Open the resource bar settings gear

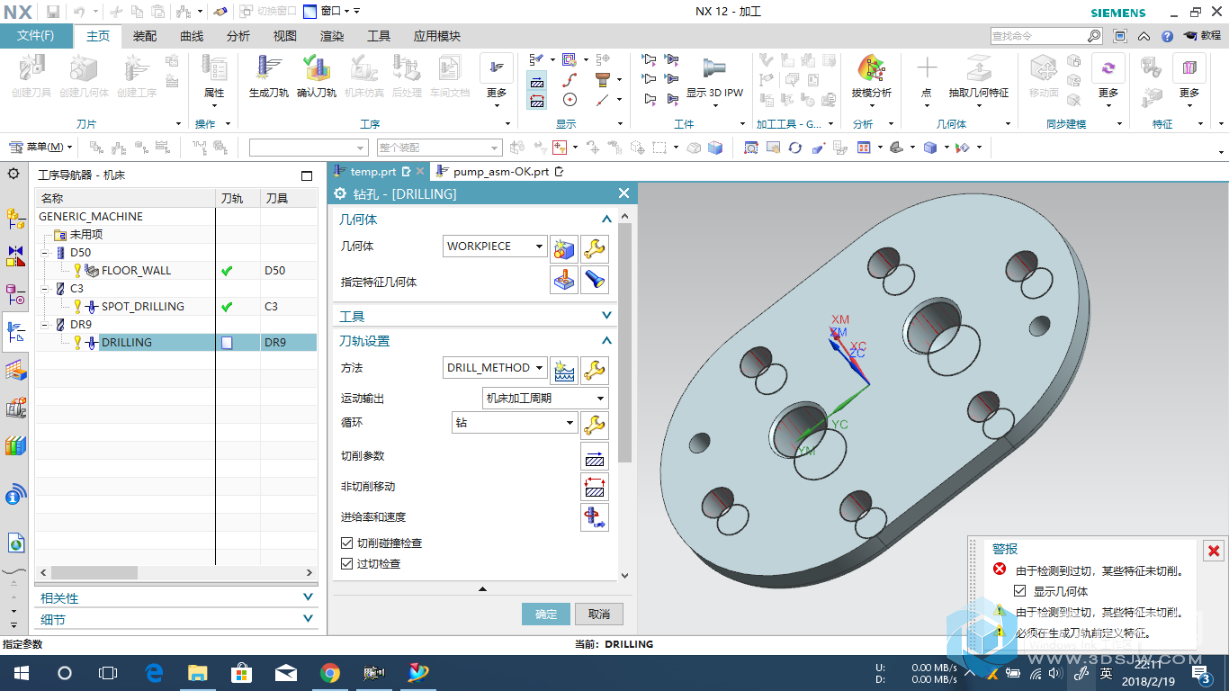[13, 173]
